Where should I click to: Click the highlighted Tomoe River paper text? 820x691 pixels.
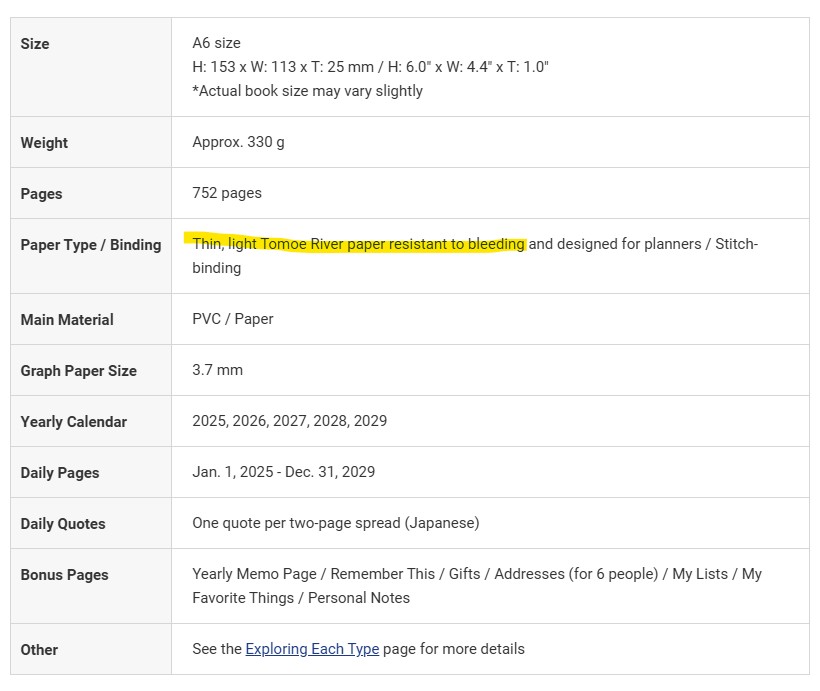click(x=358, y=244)
